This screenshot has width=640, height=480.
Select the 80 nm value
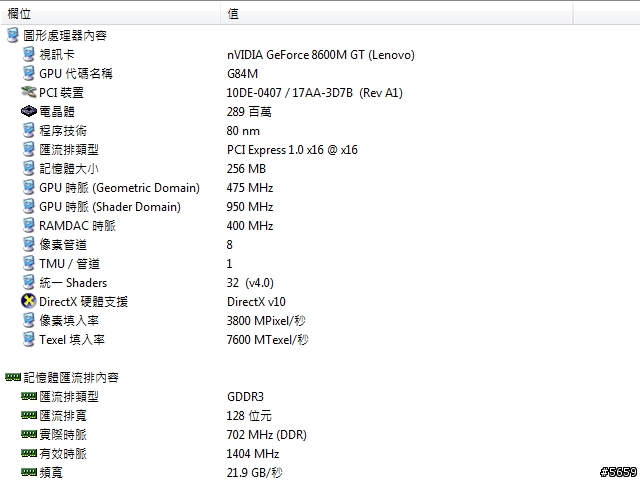click(x=243, y=131)
